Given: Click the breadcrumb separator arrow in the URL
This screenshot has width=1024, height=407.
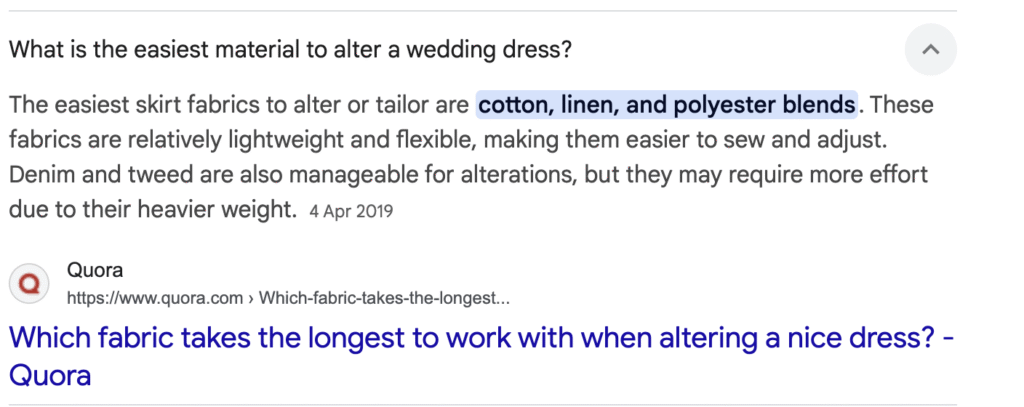Looking at the screenshot, I should [x=254, y=298].
